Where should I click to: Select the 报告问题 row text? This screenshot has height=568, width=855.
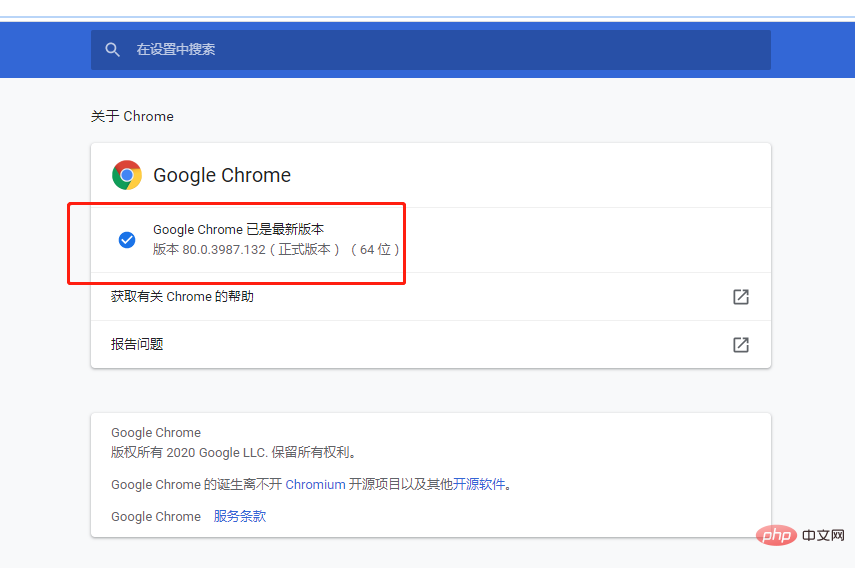[137, 345]
